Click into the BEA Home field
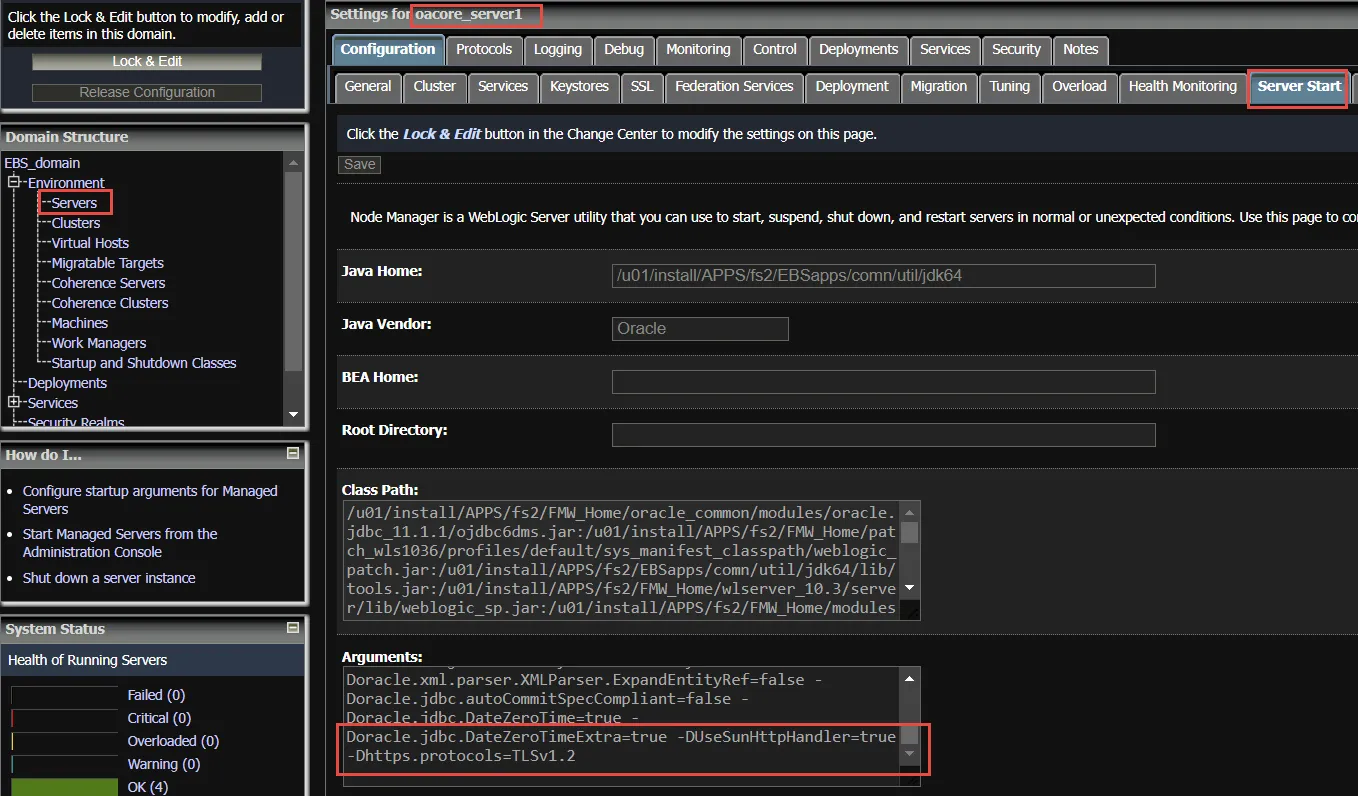1358x796 pixels. point(883,382)
